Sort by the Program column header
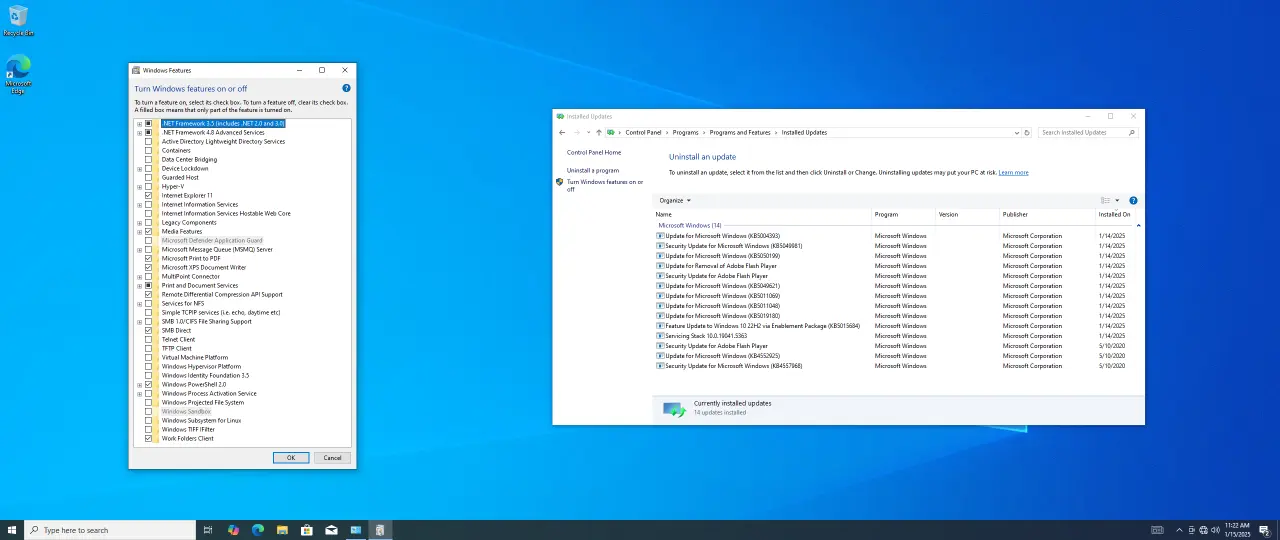Viewport: 1280px width, 540px height. pyautogui.click(x=903, y=214)
